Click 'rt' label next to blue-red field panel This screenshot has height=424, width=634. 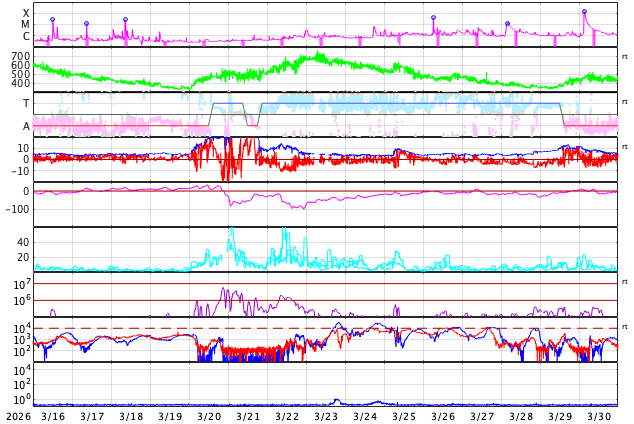pos(624,146)
